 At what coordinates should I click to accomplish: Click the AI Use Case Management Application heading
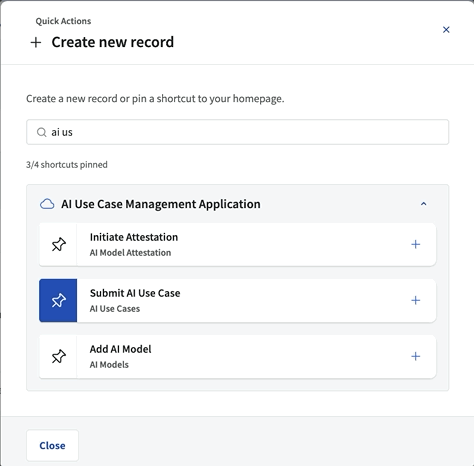pyautogui.click(x=161, y=204)
